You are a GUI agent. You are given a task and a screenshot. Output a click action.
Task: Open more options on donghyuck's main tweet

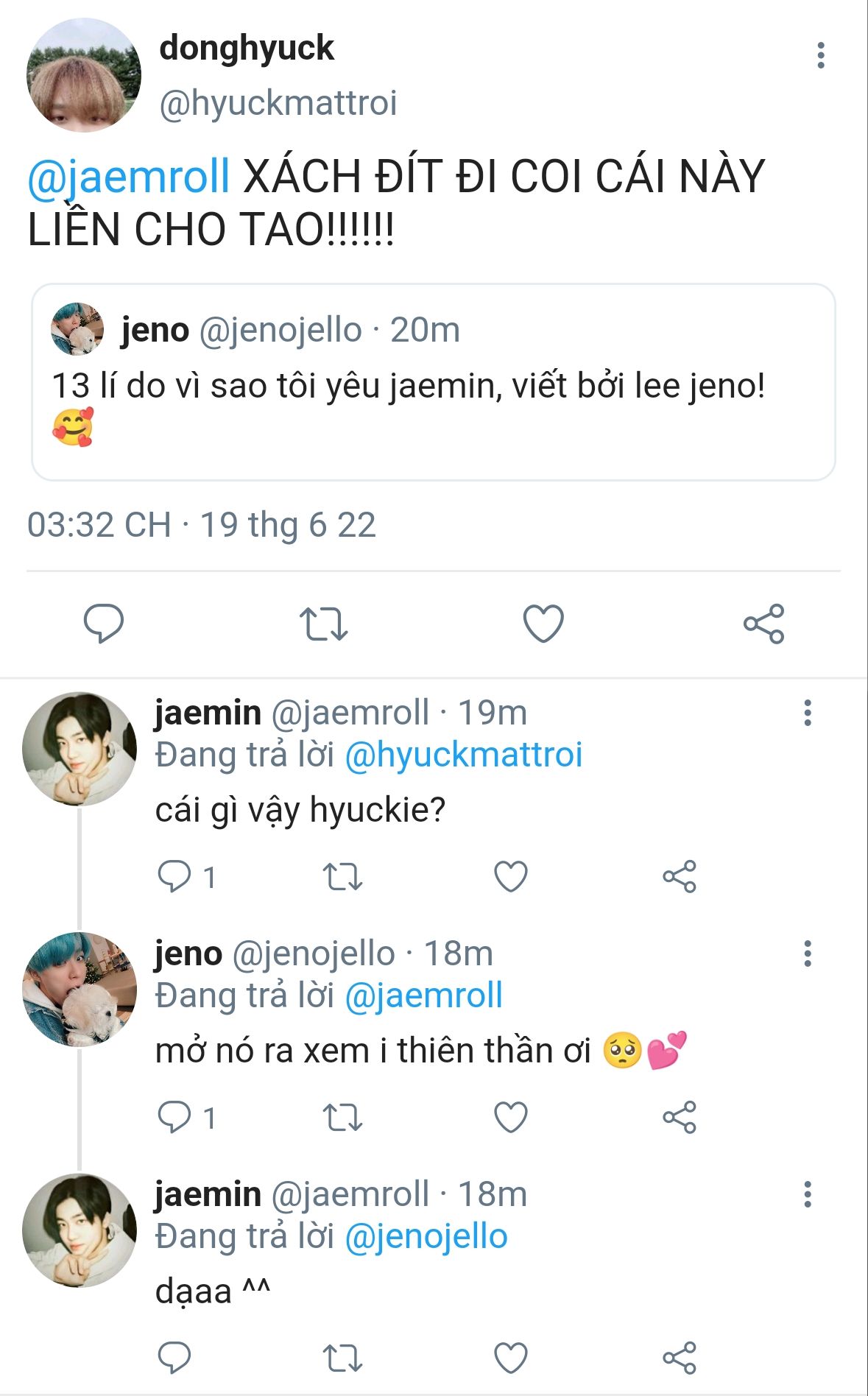point(821,56)
